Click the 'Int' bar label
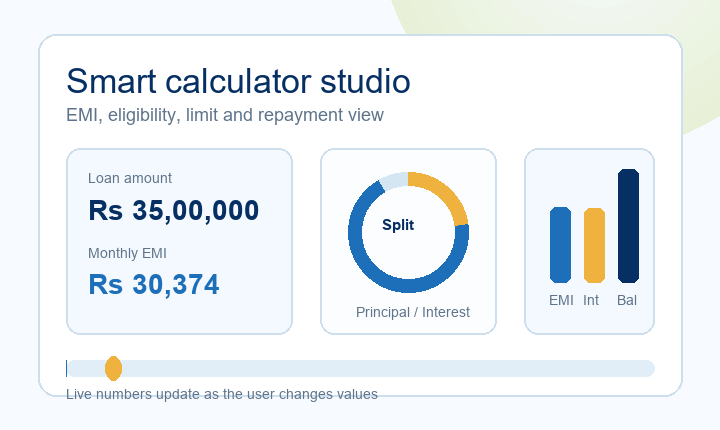The height and width of the screenshot is (430, 720). pyautogui.click(x=591, y=300)
